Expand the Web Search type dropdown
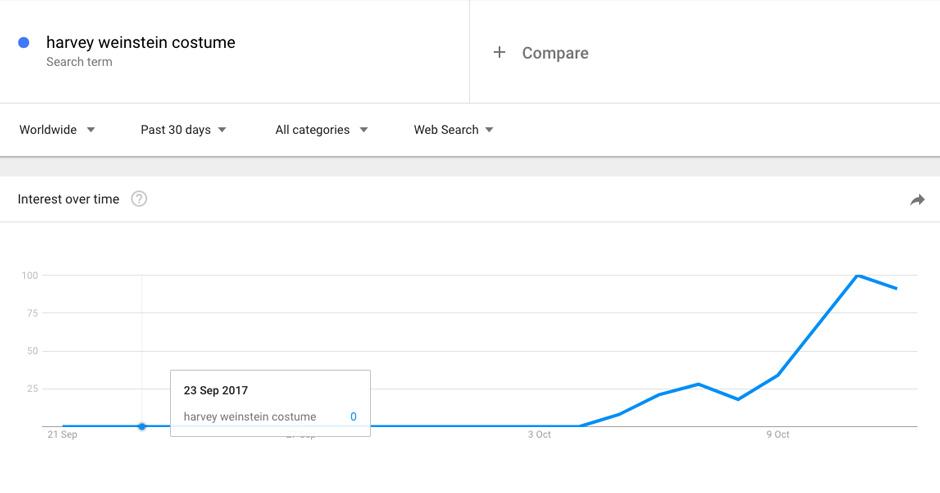 453,130
